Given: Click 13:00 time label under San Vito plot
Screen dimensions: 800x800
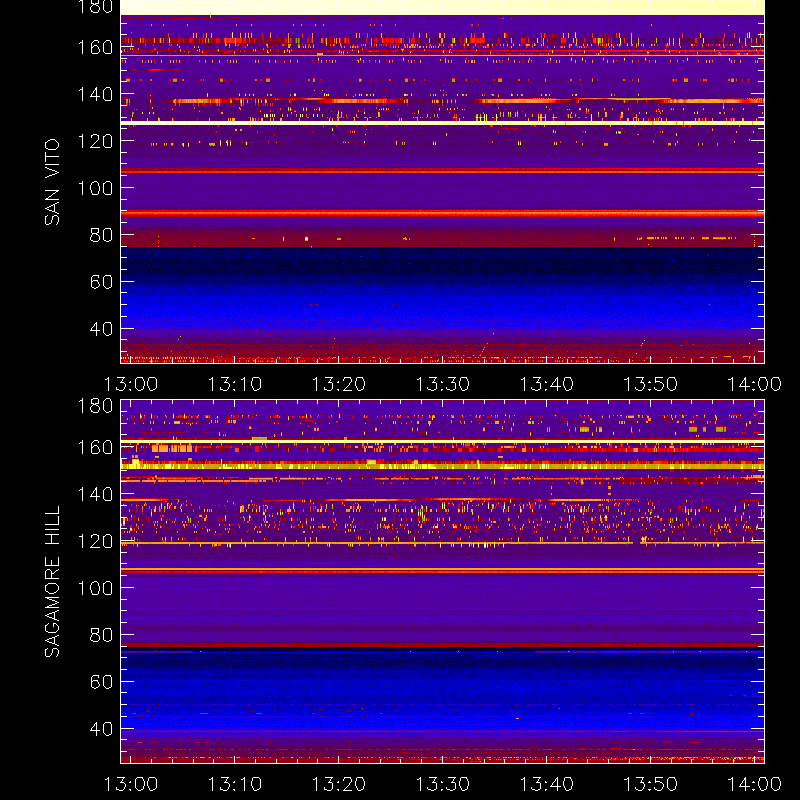Looking at the screenshot, I should tap(131, 384).
